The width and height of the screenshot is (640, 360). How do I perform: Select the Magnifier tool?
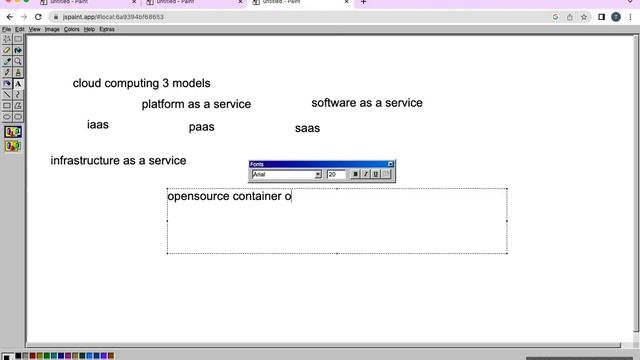pyautogui.click(x=18, y=61)
